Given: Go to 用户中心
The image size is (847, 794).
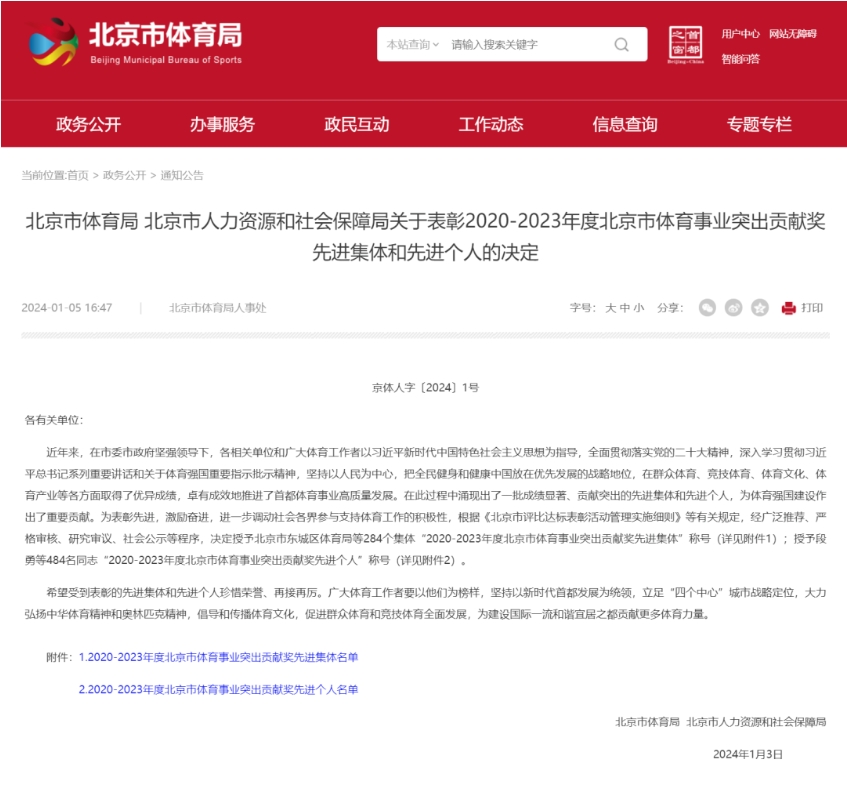Looking at the screenshot, I should 740,34.
